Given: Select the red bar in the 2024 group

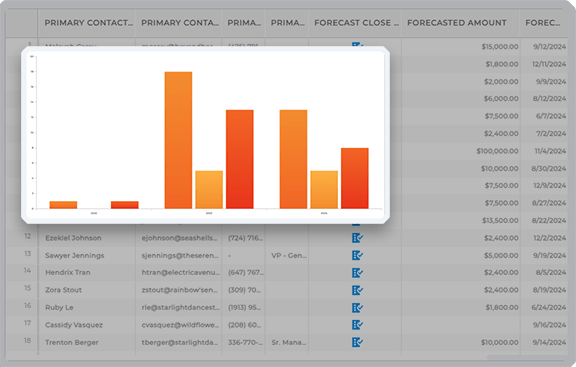Looking at the screenshot, I should click(x=354, y=178).
